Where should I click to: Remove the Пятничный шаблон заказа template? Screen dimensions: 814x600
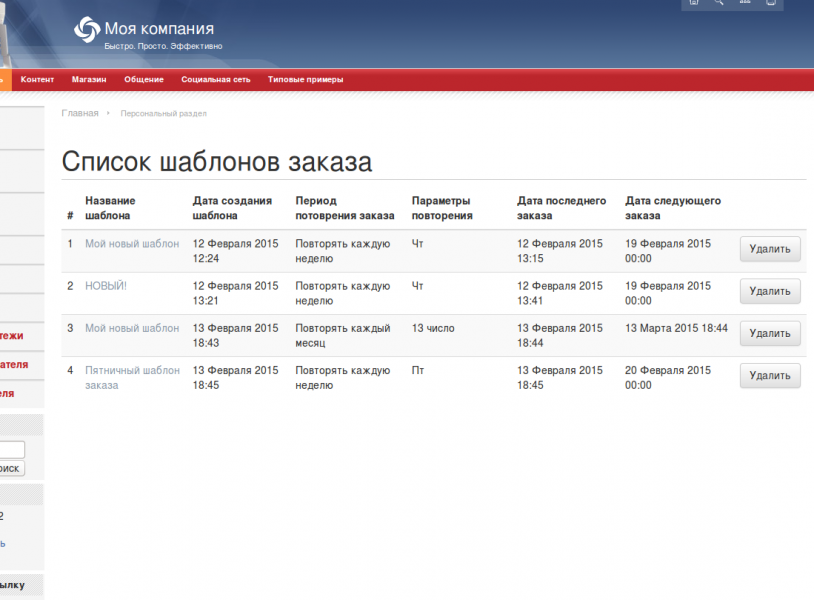(x=770, y=376)
